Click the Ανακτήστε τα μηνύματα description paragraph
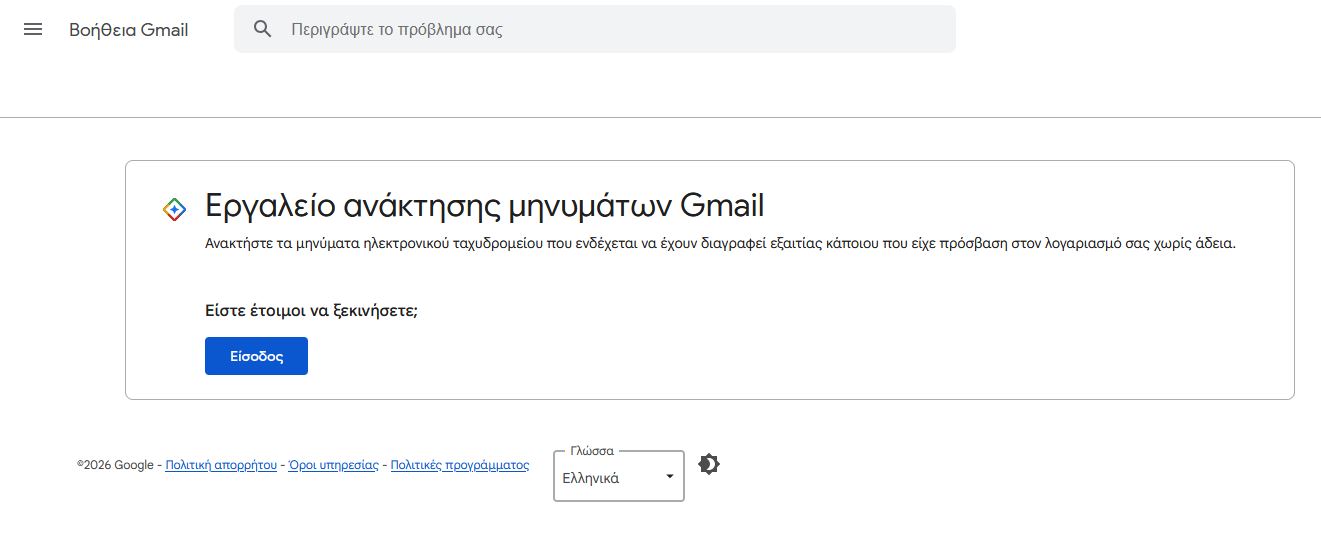The image size is (1321, 546). [720, 244]
